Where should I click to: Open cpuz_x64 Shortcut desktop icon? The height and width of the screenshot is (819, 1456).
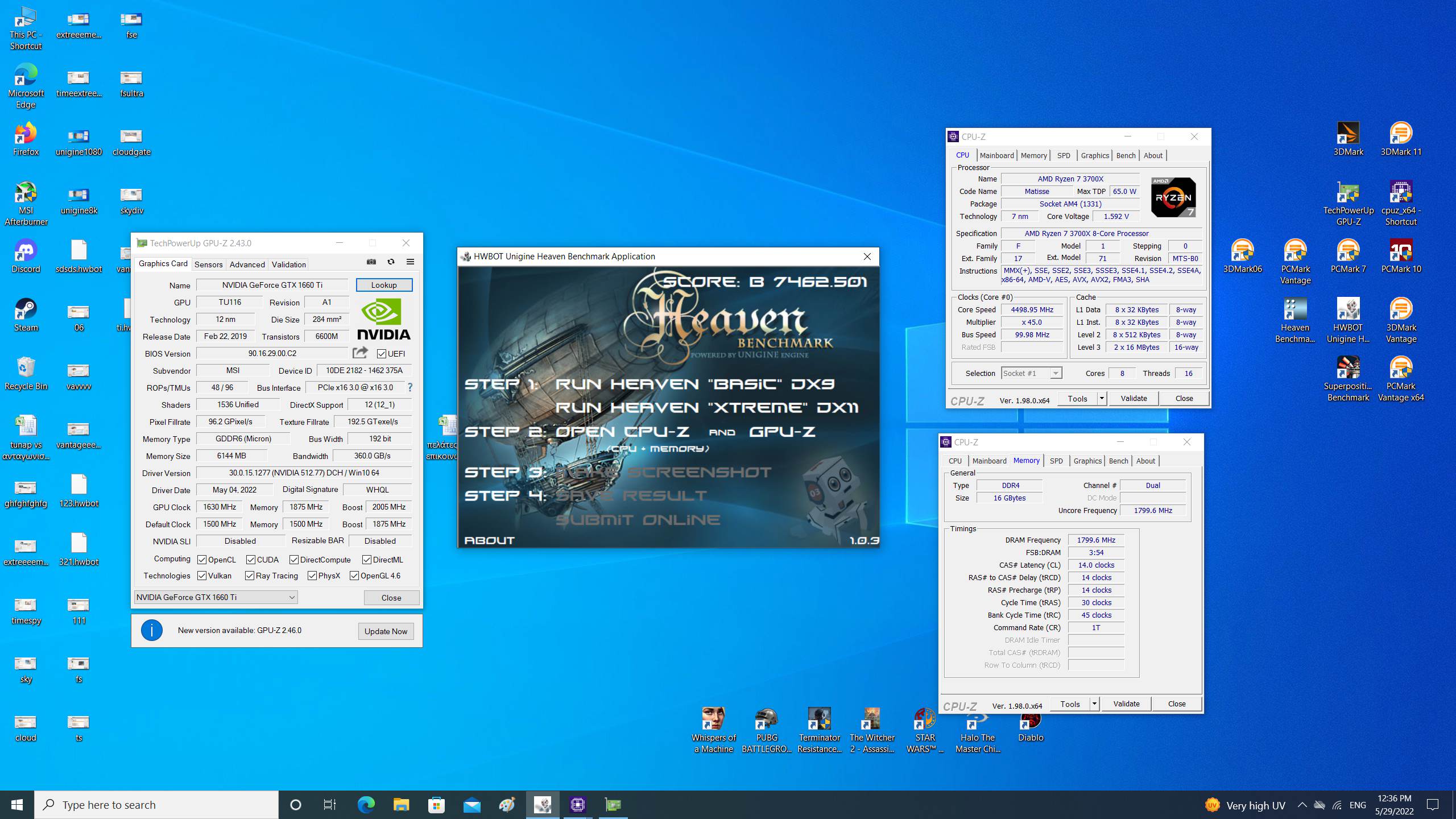pyautogui.click(x=1401, y=204)
